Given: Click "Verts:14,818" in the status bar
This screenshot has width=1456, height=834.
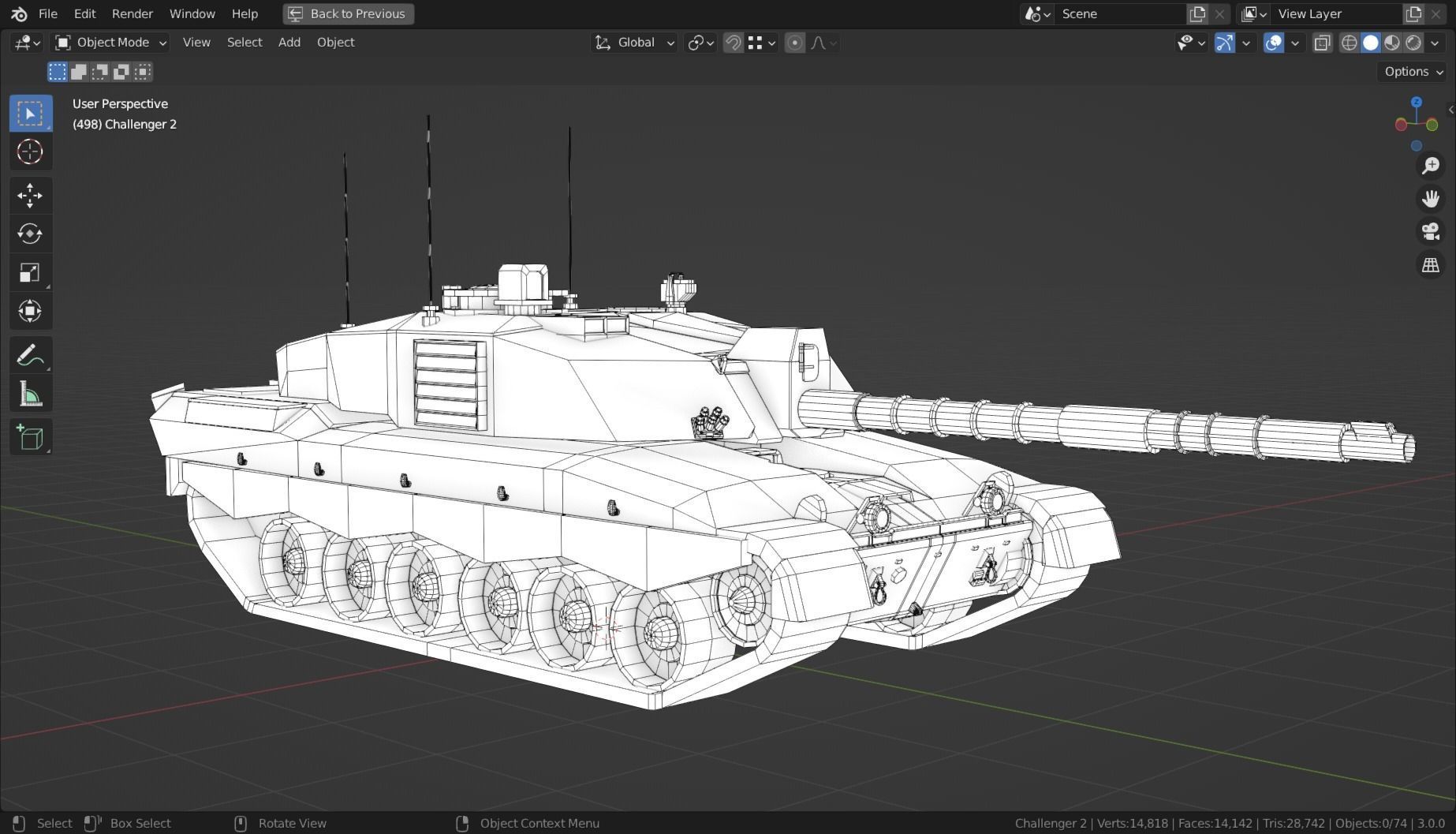Looking at the screenshot, I should 1132,823.
